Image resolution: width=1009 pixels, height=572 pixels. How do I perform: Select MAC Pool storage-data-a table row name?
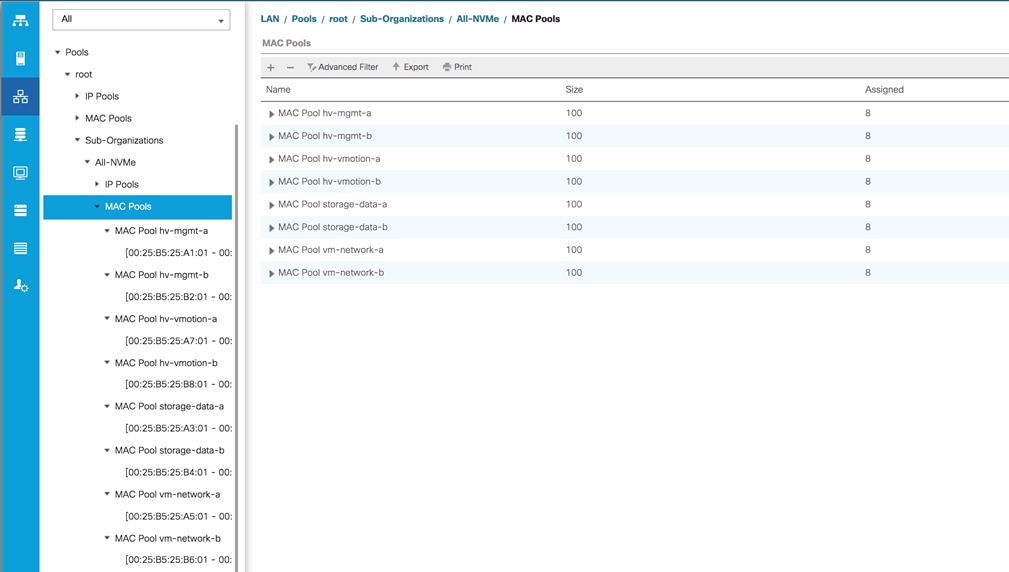click(x=333, y=204)
